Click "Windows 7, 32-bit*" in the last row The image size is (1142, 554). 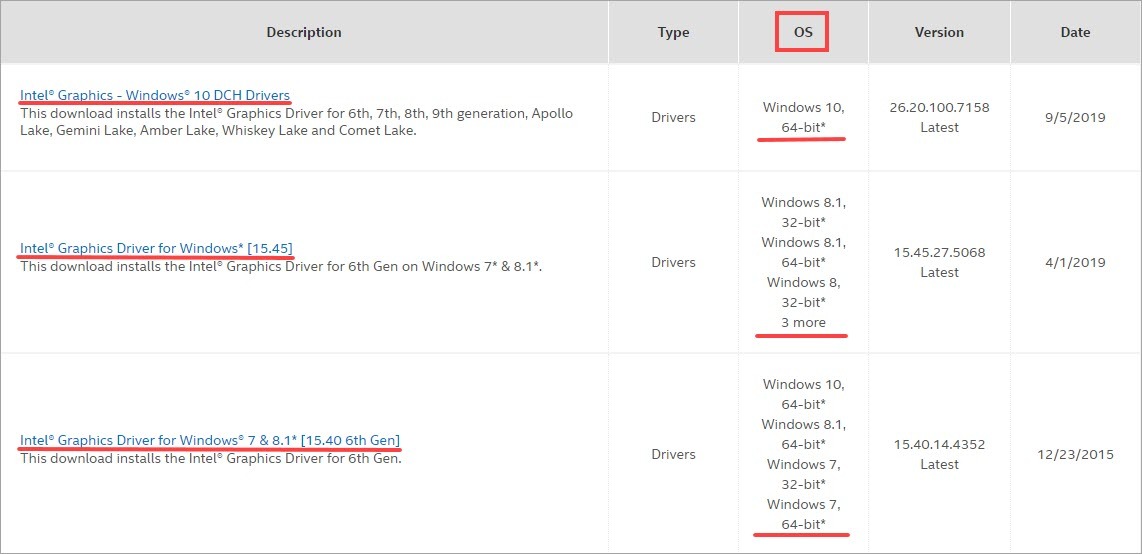(x=803, y=474)
